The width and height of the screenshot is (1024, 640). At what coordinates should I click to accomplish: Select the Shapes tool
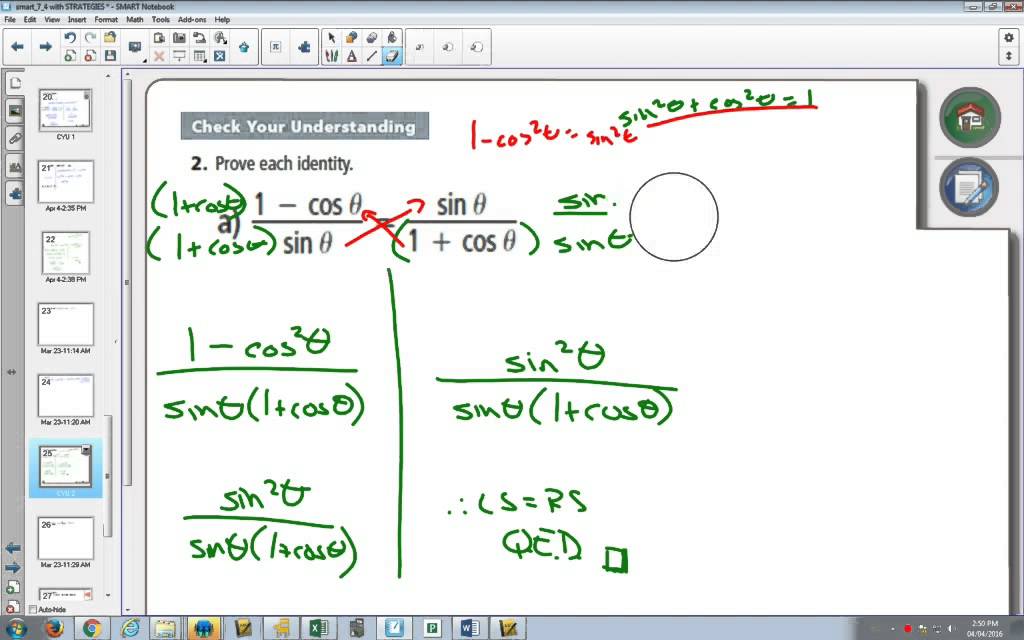(352, 38)
